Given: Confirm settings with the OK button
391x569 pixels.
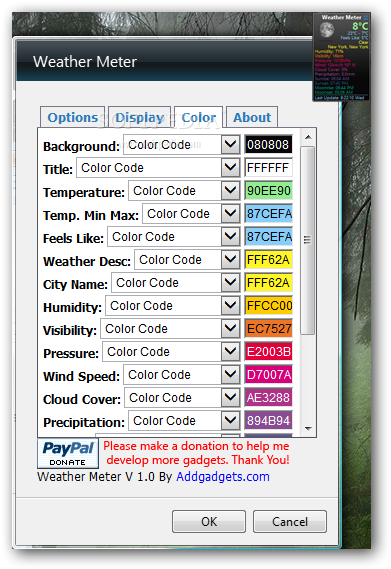Looking at the screenshot, I should click(x=209, y=521).
